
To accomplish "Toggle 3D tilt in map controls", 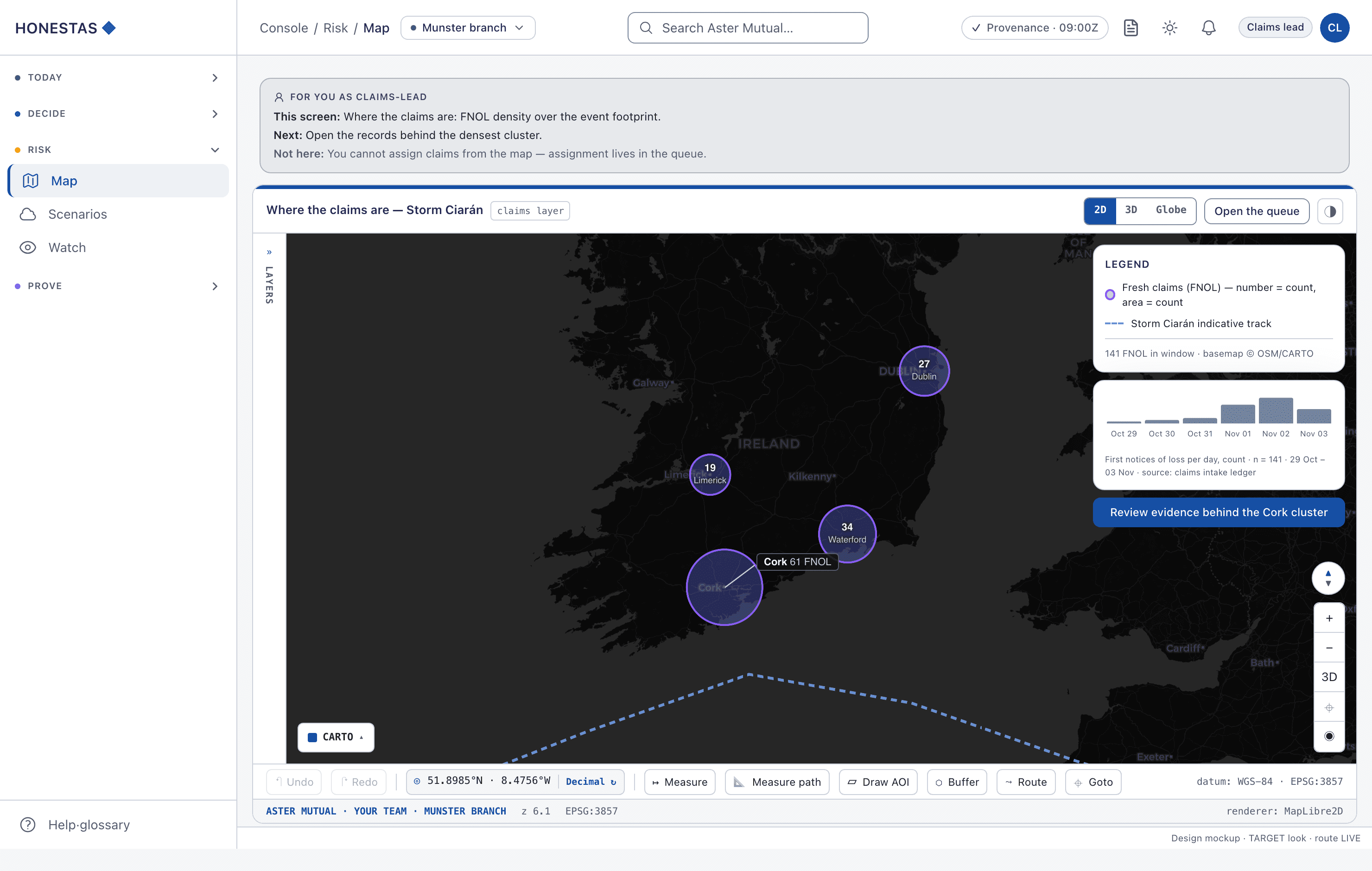I will pyautogui.click(x=1329, y=677).
